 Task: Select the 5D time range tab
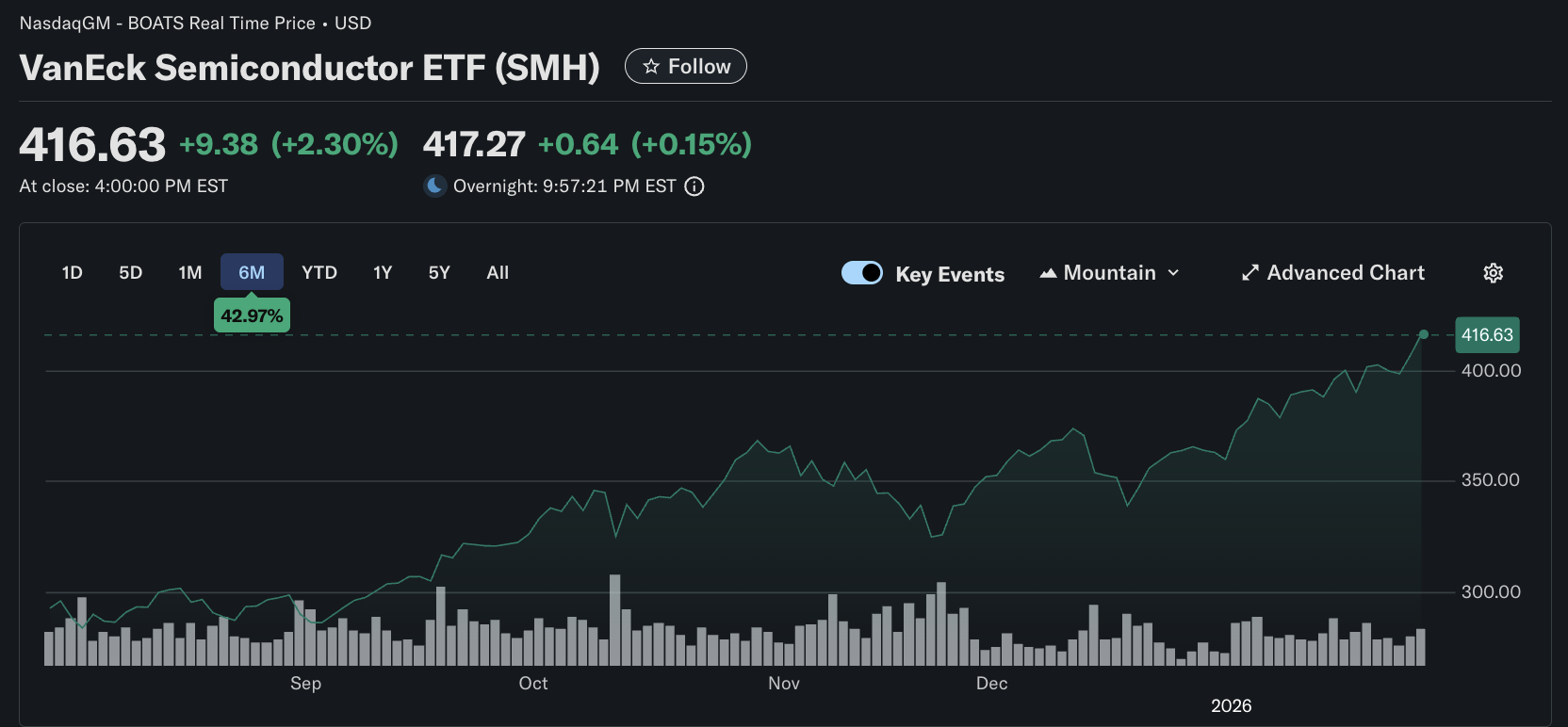click(x=130, y=272)
